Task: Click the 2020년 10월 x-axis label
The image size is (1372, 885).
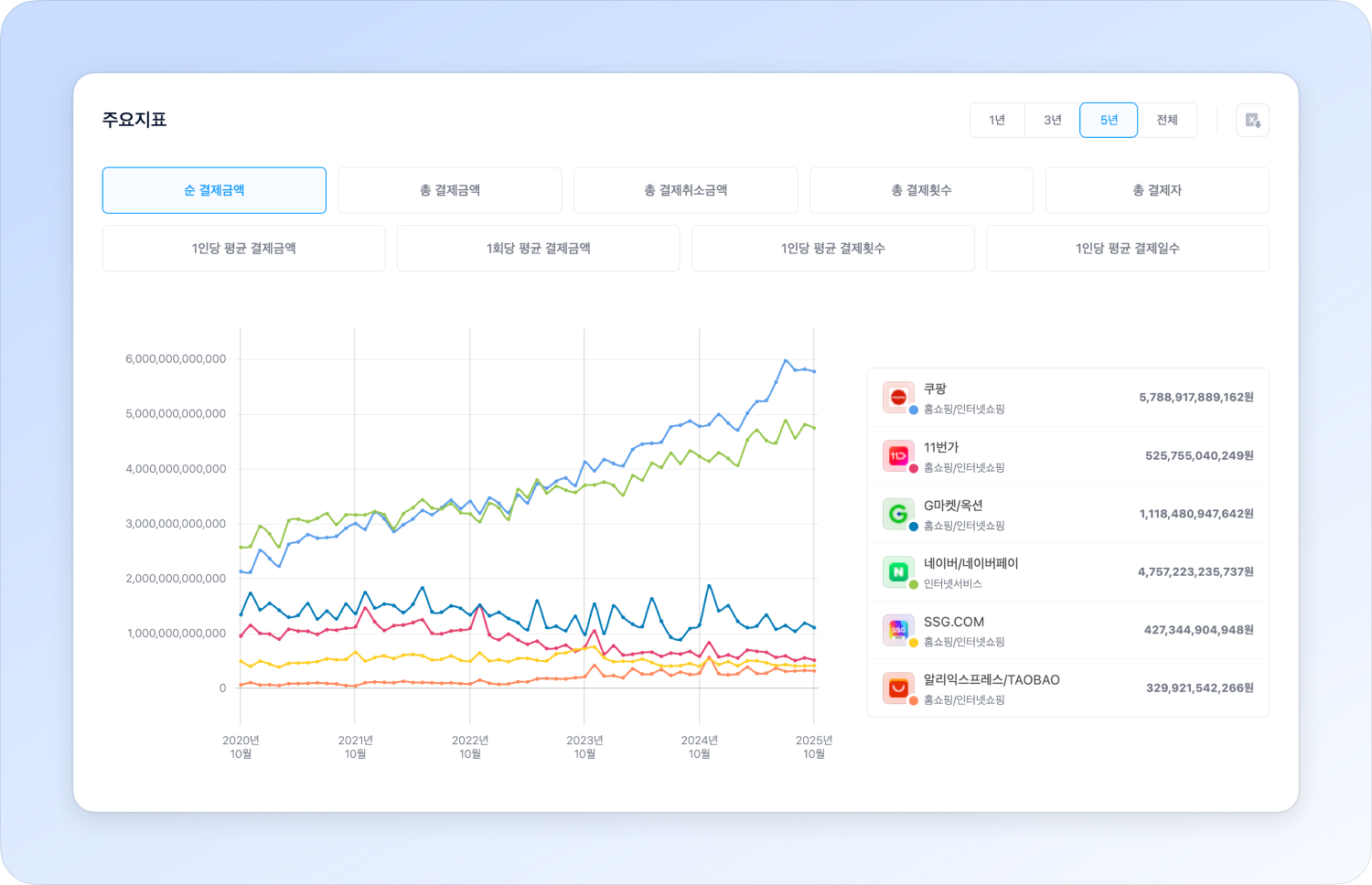Action: coord(241,747)
